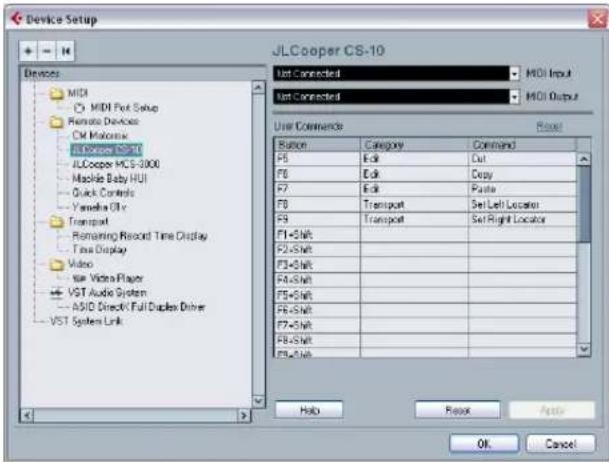Select Mackie Baby HUI device
The image size is (609, 462).
tap(110, 179)
